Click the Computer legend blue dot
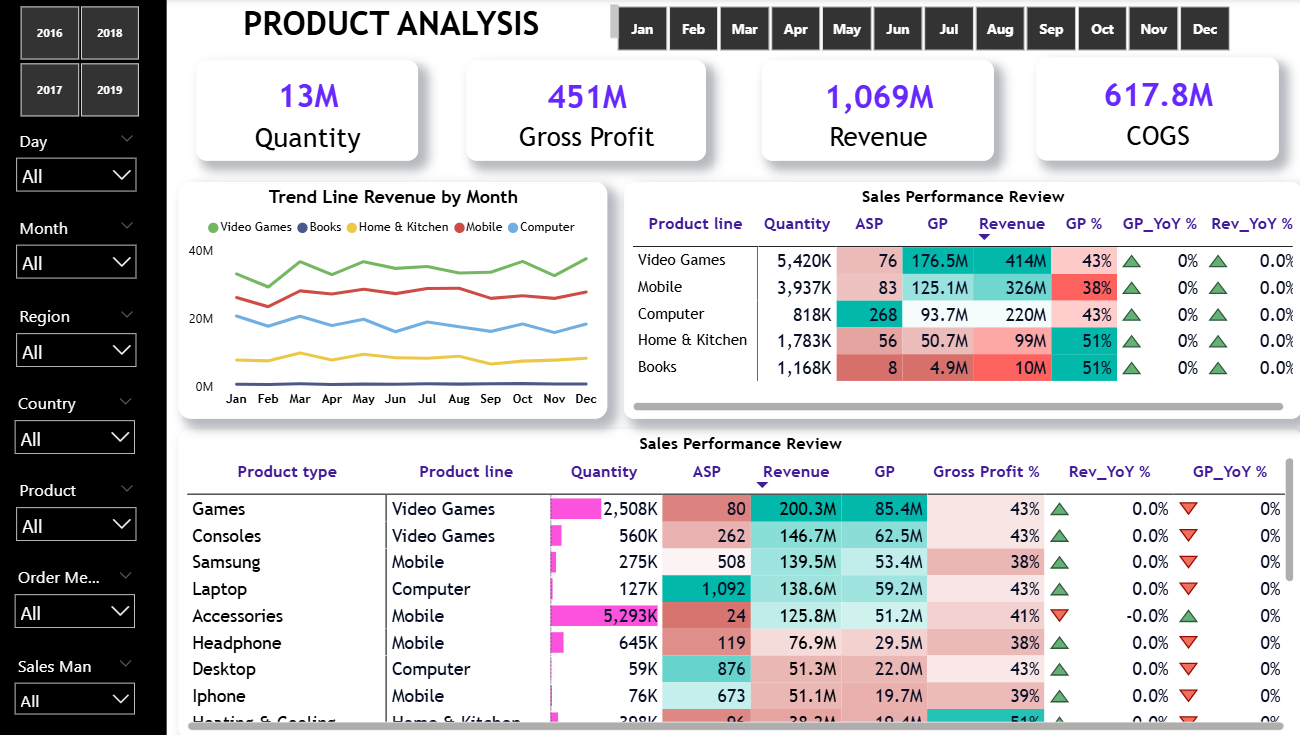 513,228
